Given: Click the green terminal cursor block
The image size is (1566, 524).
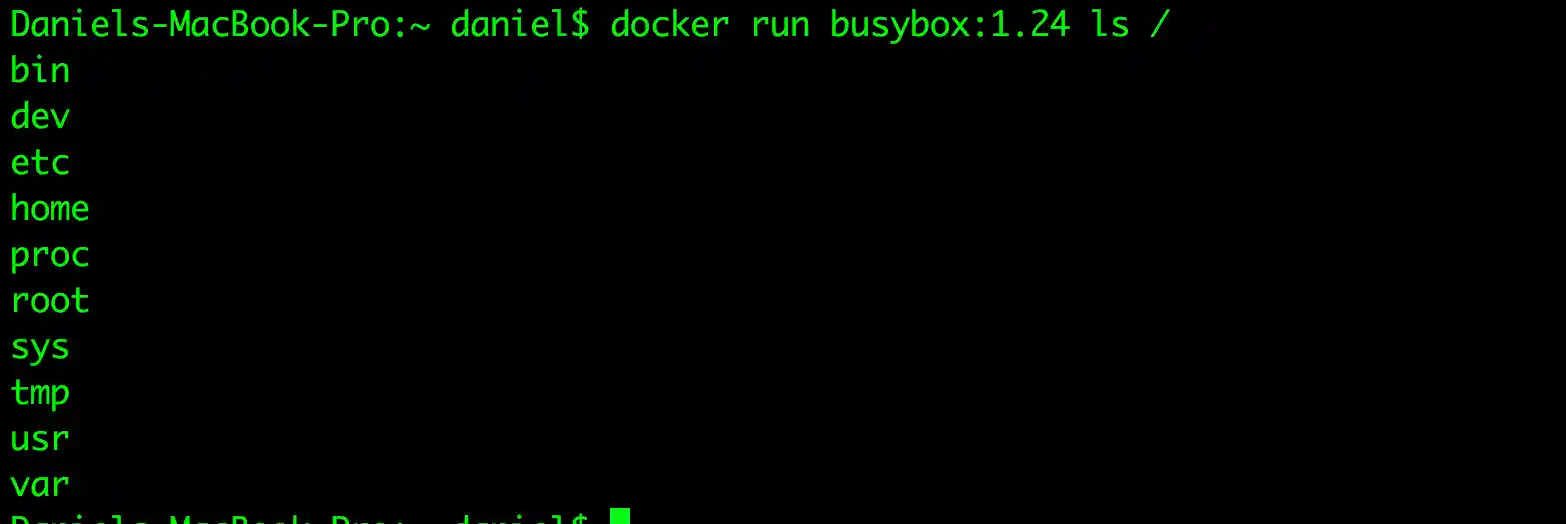Looking at the screenshot, I should point(619,516).
